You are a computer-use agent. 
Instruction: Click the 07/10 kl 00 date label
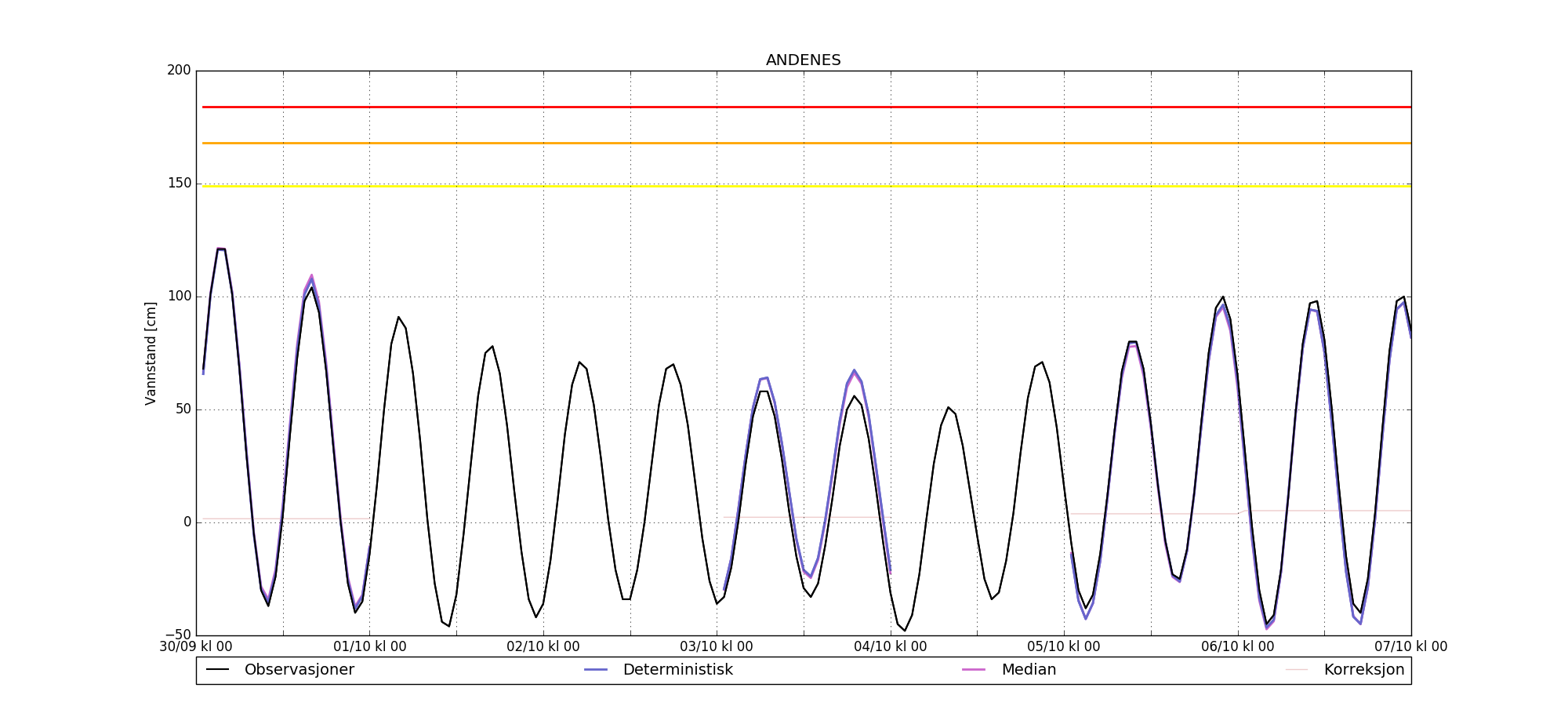click(x=1410, y=647)
